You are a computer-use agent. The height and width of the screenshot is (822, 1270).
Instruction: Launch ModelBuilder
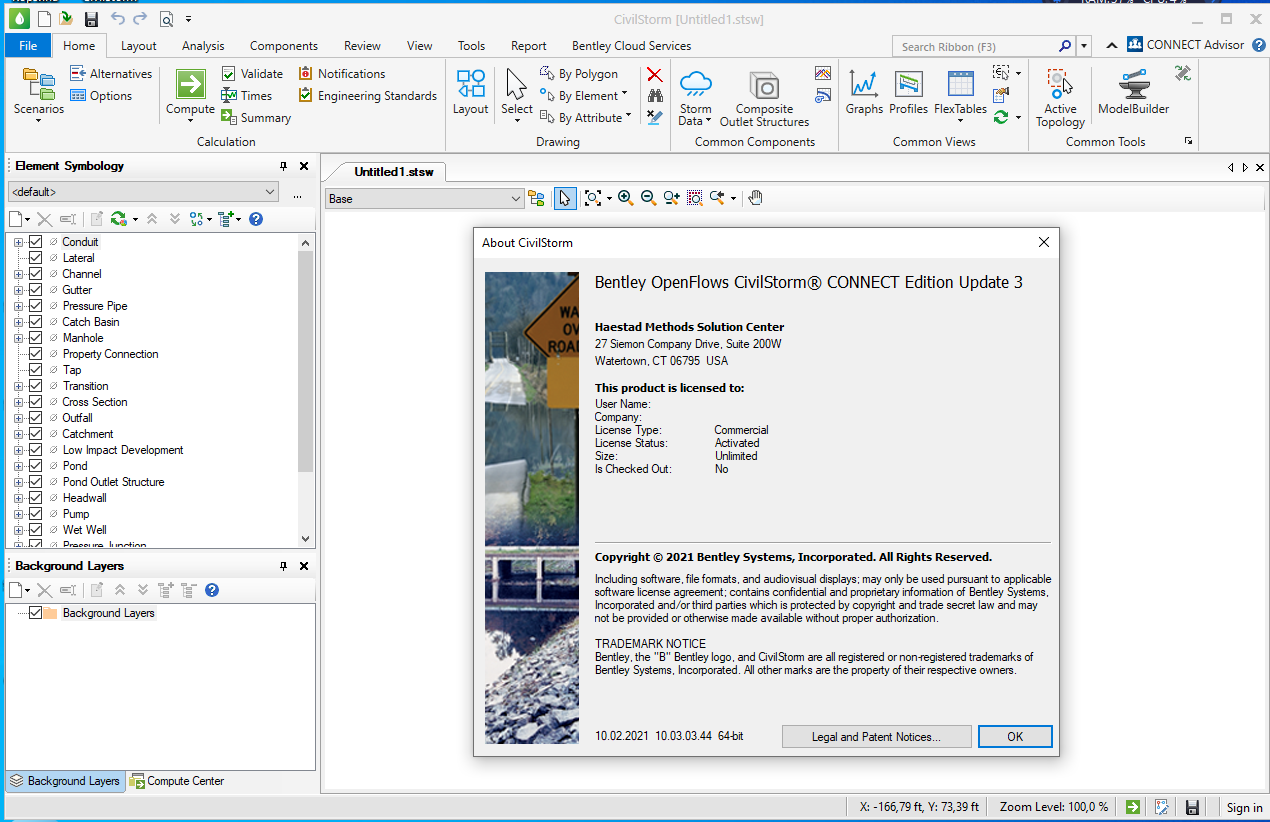click(1133, 93)
